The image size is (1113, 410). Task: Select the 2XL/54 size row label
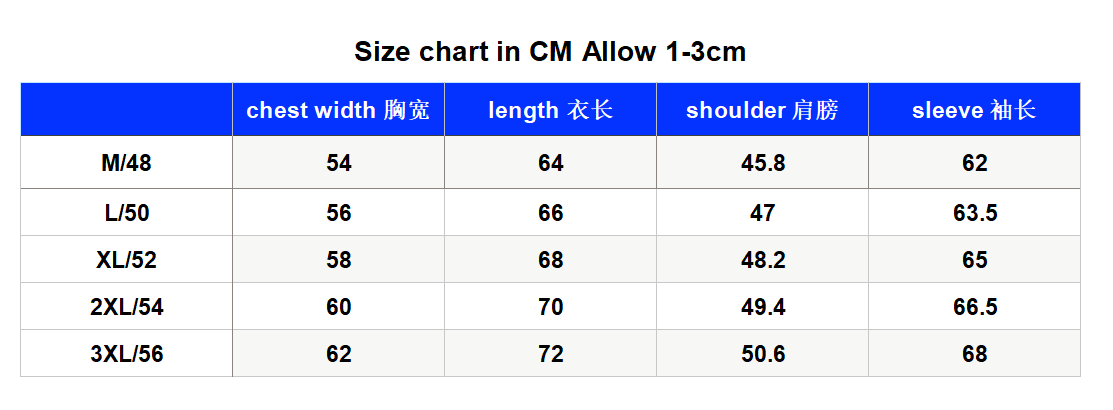click(126, 306)
